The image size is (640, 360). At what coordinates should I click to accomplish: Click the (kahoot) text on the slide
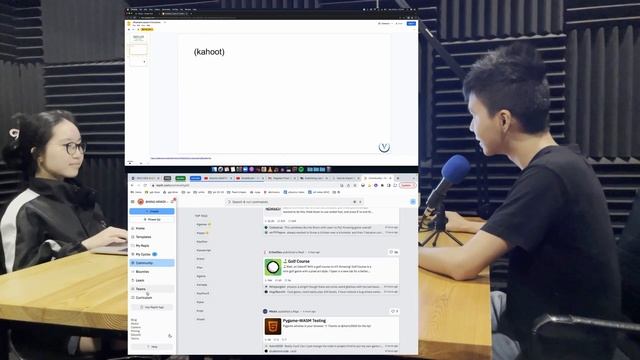(209, 52)
